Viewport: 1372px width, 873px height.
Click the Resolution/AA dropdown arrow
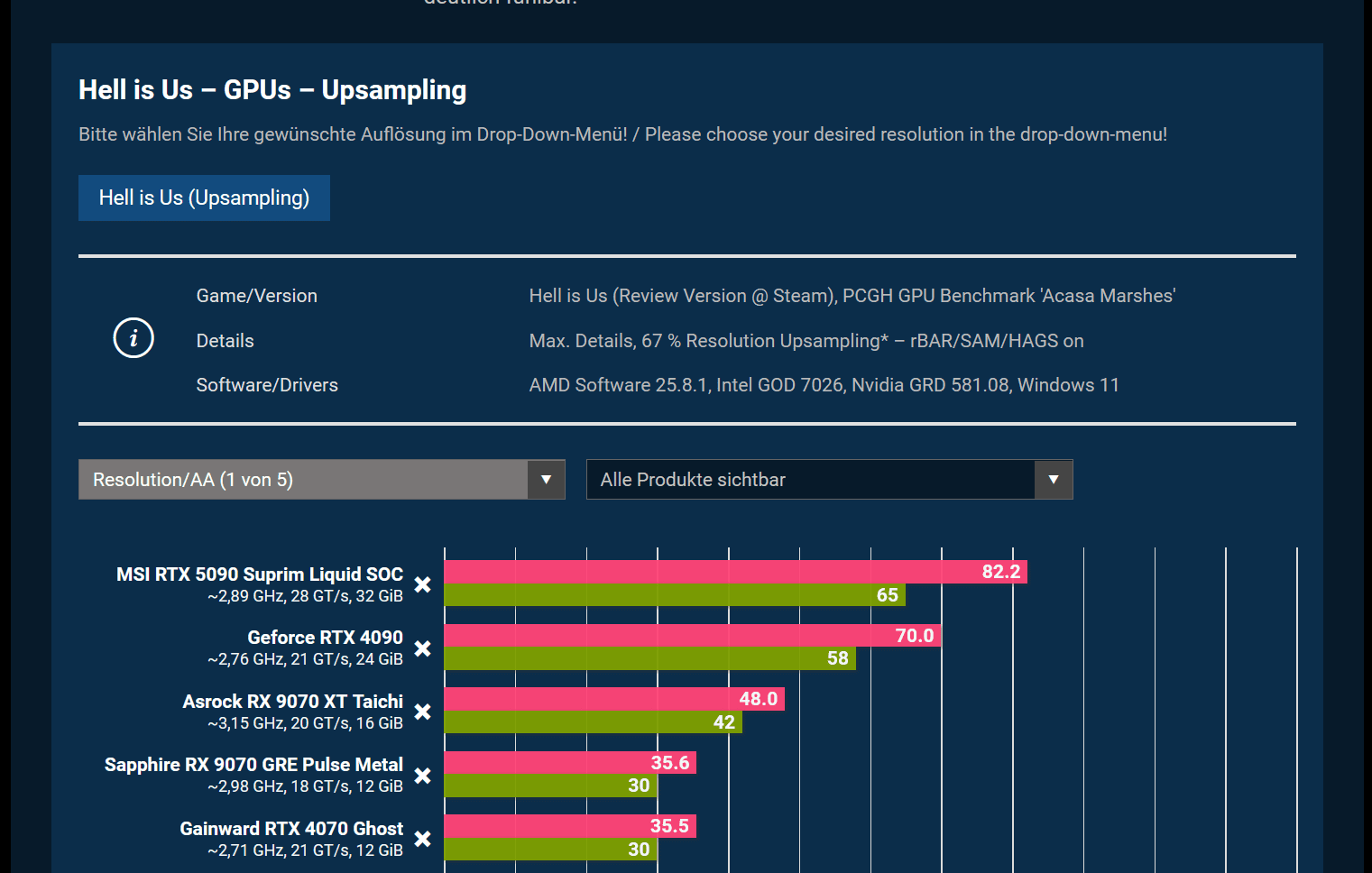tap(546, 480)
